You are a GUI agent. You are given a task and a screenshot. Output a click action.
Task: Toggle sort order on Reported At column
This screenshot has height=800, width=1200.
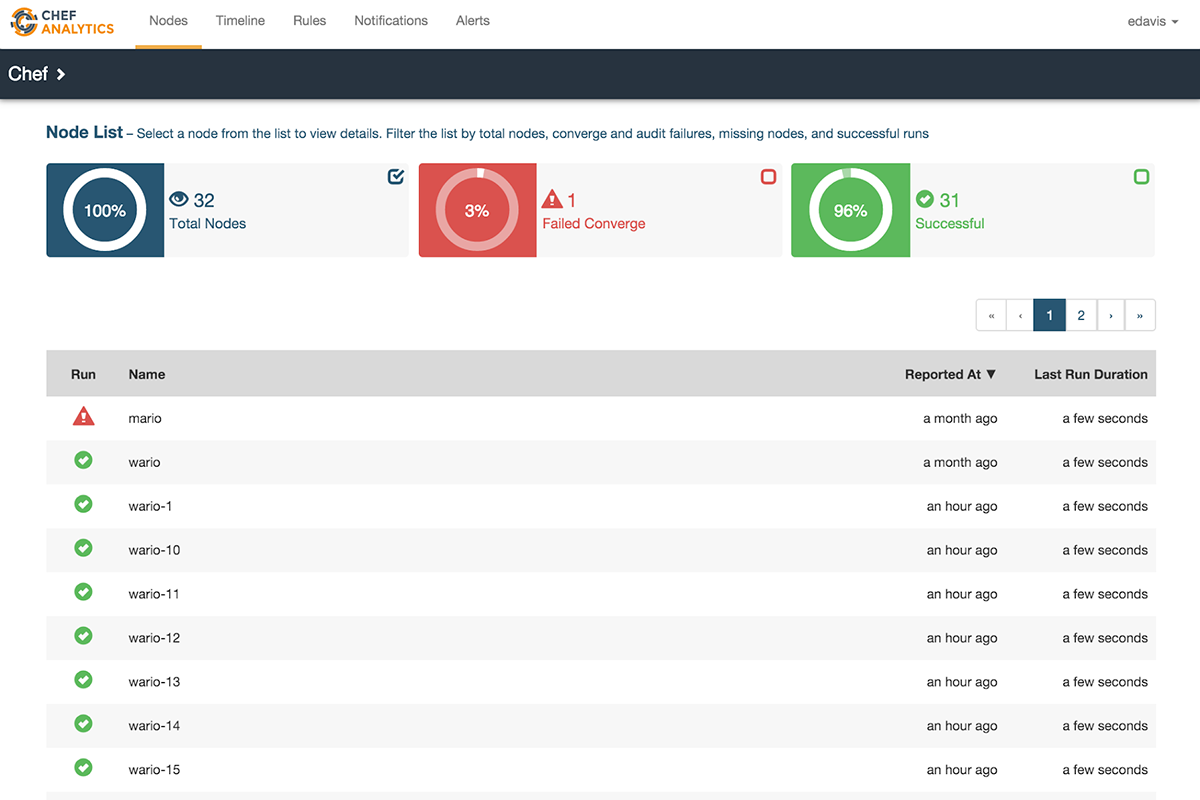[950, 374]
